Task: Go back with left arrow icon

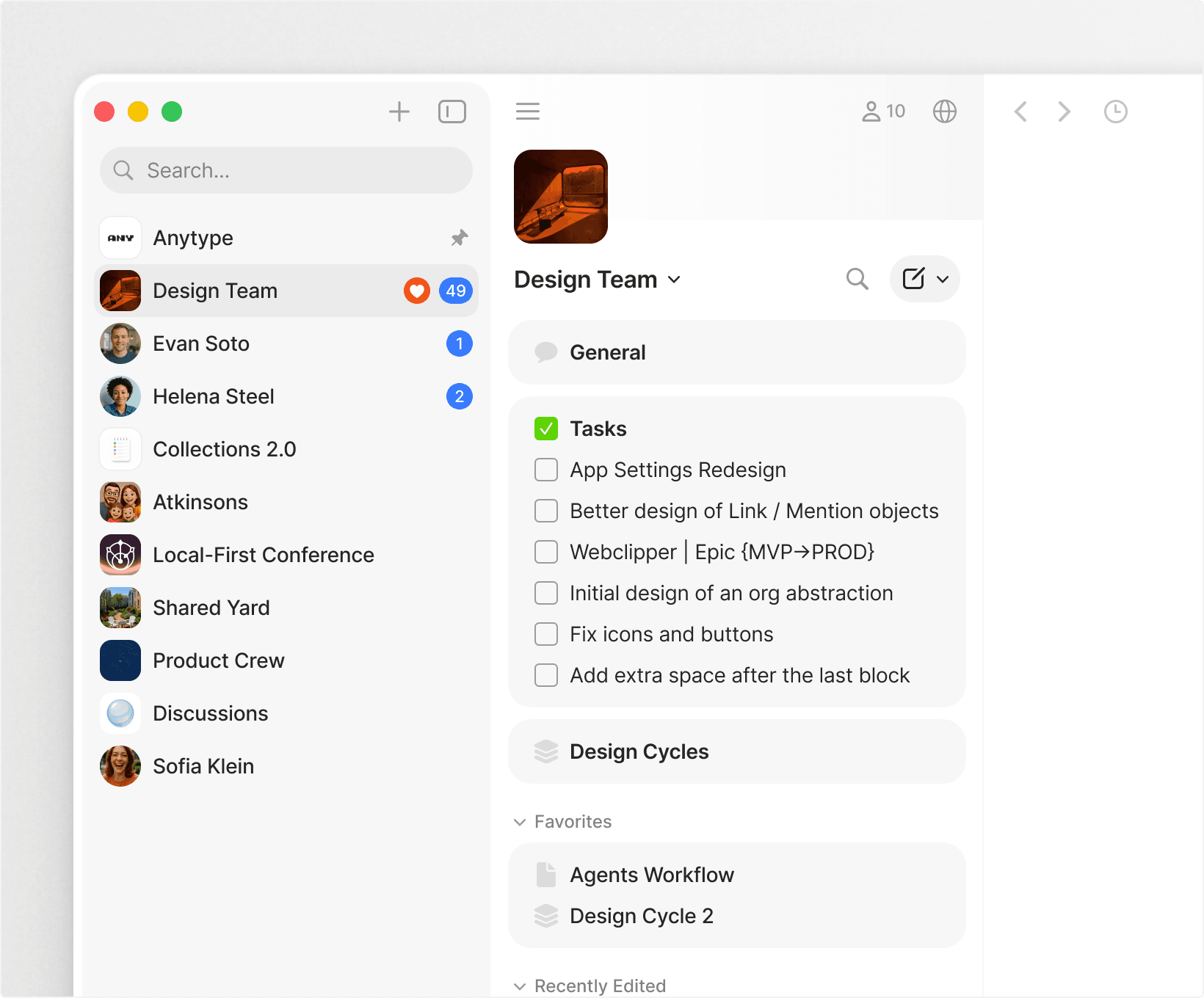Action: pos(1020,112)
